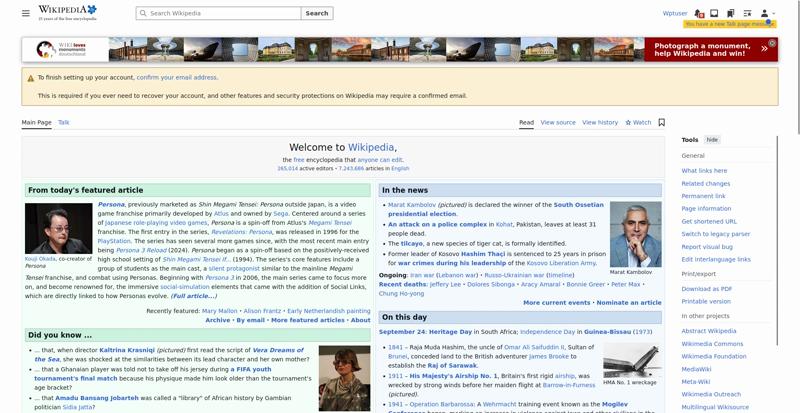800x413 pixels.
Task: Switch to the Main Page tab
Action: 36,123
